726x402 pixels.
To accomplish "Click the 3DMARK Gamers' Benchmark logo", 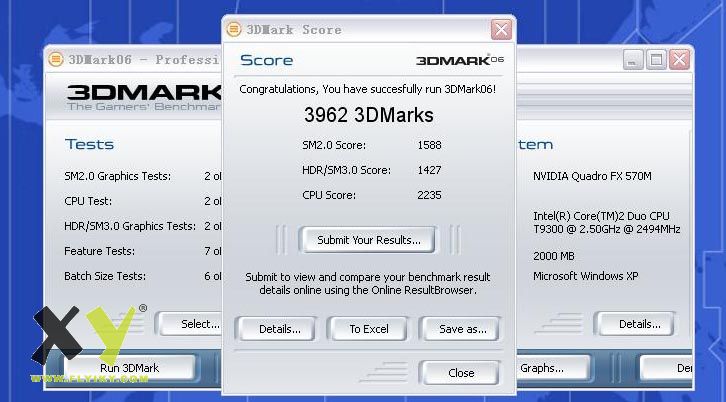I will click(145, 97).
